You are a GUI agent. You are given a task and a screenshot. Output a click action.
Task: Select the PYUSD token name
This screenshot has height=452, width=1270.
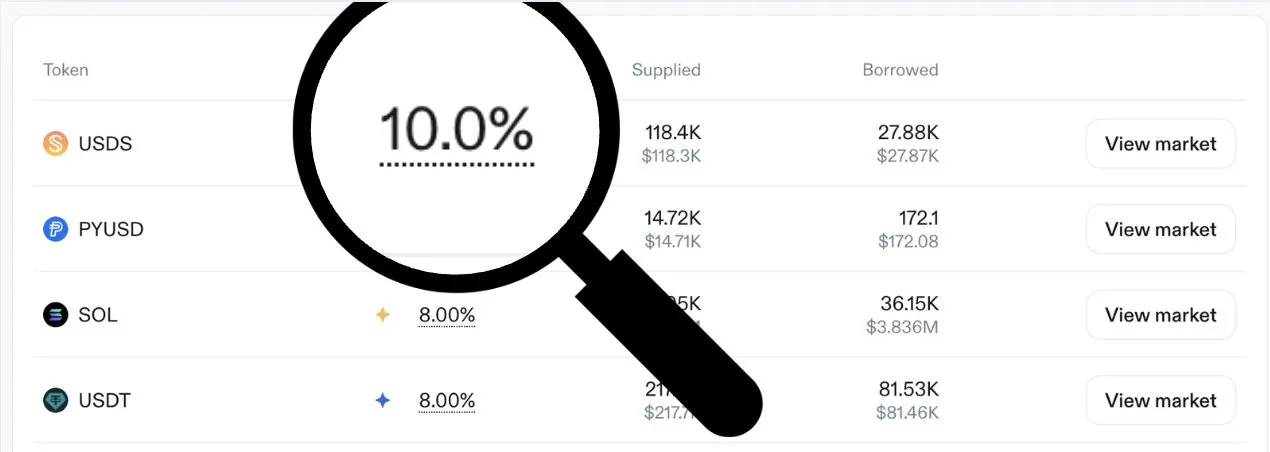click(111, 229)
